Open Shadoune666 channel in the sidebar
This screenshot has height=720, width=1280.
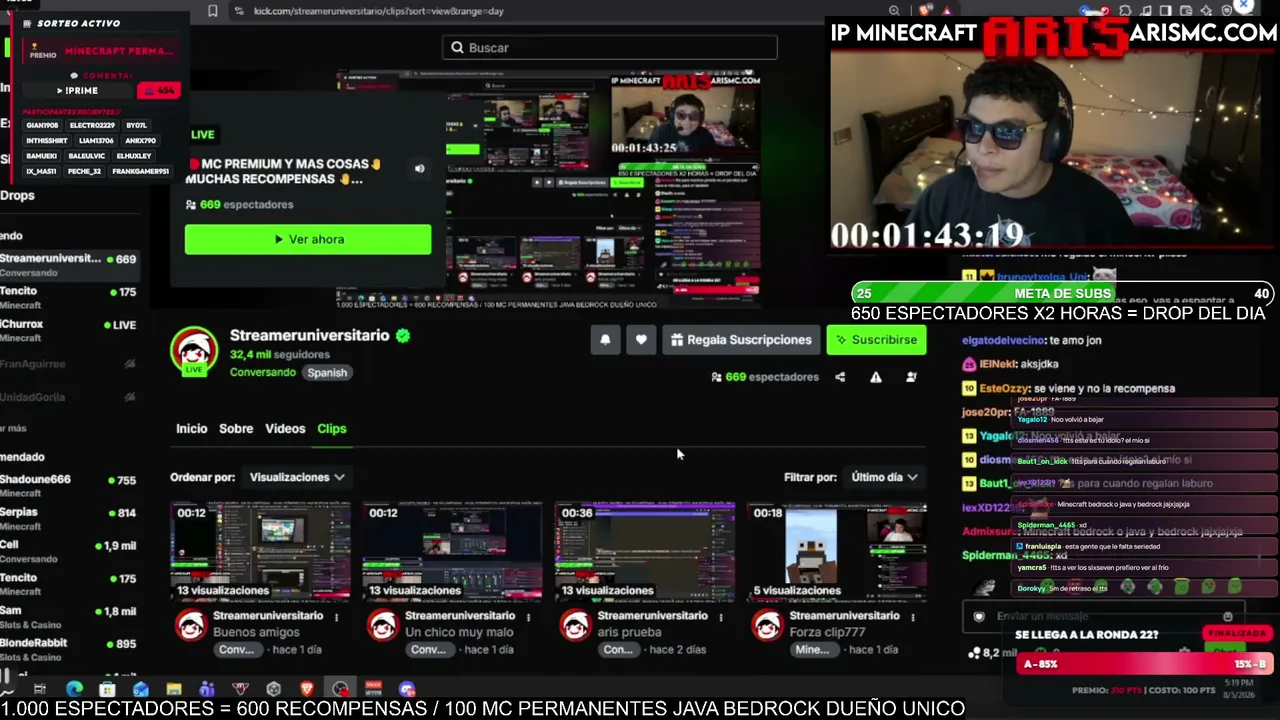68,485
